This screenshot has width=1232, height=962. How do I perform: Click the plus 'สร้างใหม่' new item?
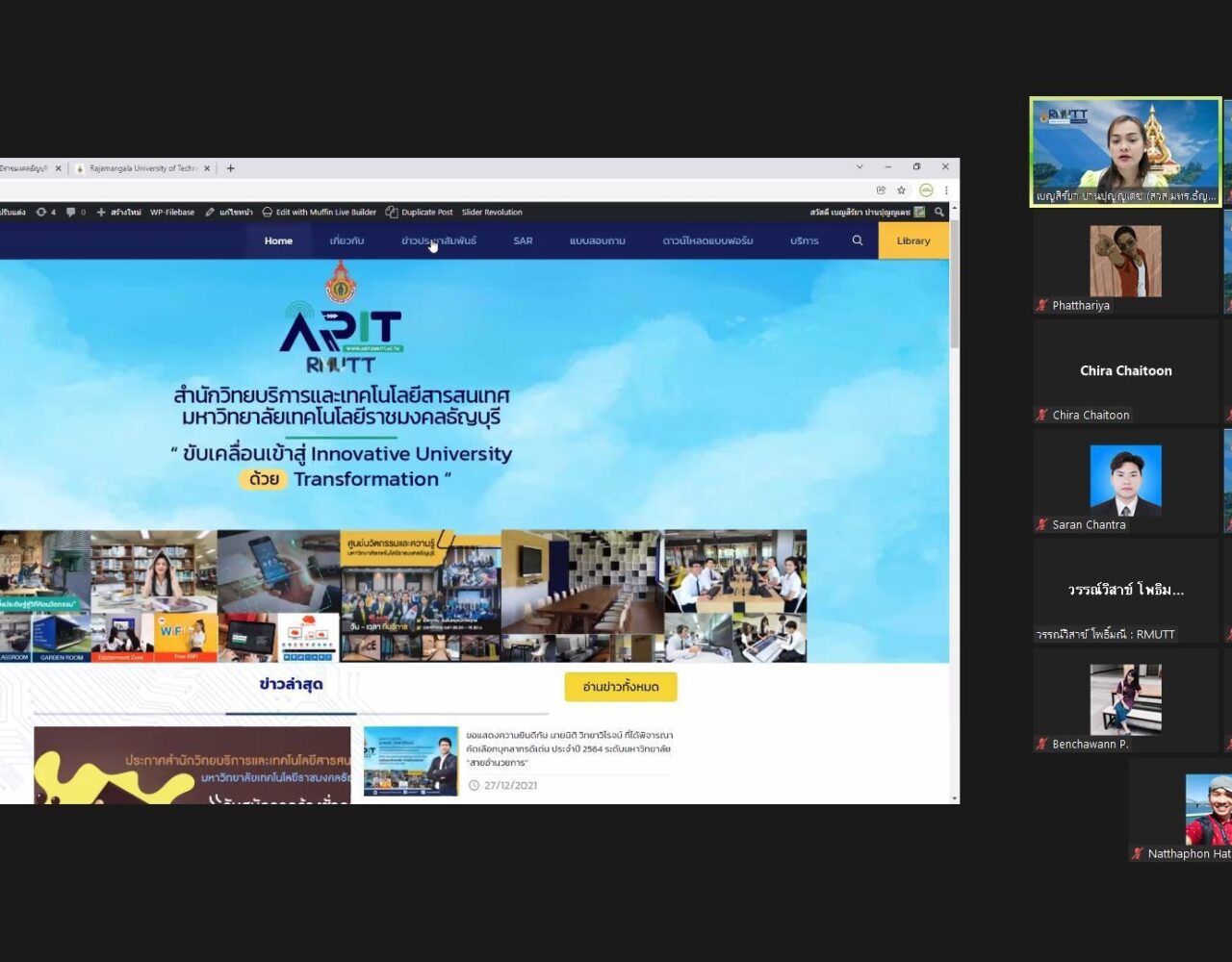click(x=118, y=212)
